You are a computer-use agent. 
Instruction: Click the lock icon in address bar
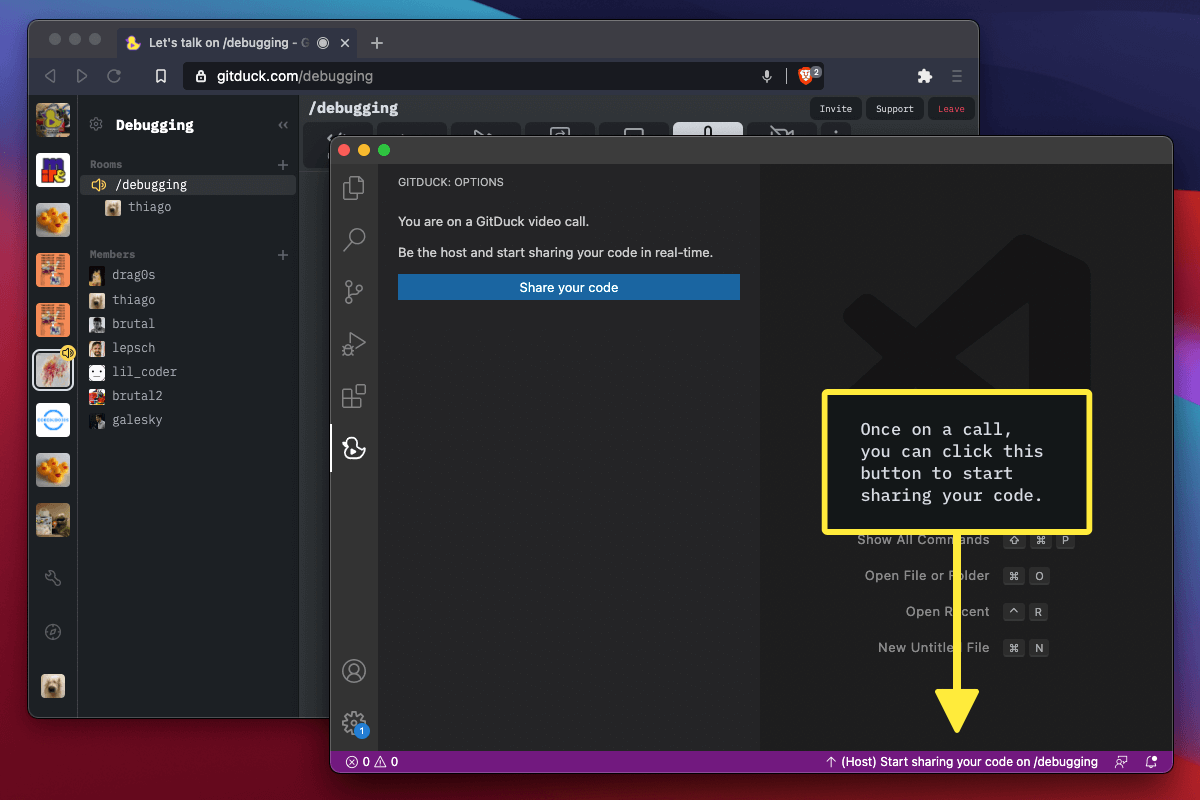click(x=201, y=76)
